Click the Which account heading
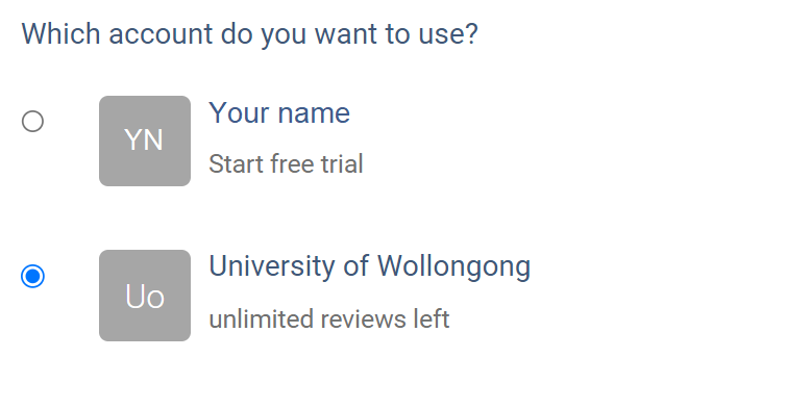The width and height of the screenshot is (812, 410). [249, 34]
